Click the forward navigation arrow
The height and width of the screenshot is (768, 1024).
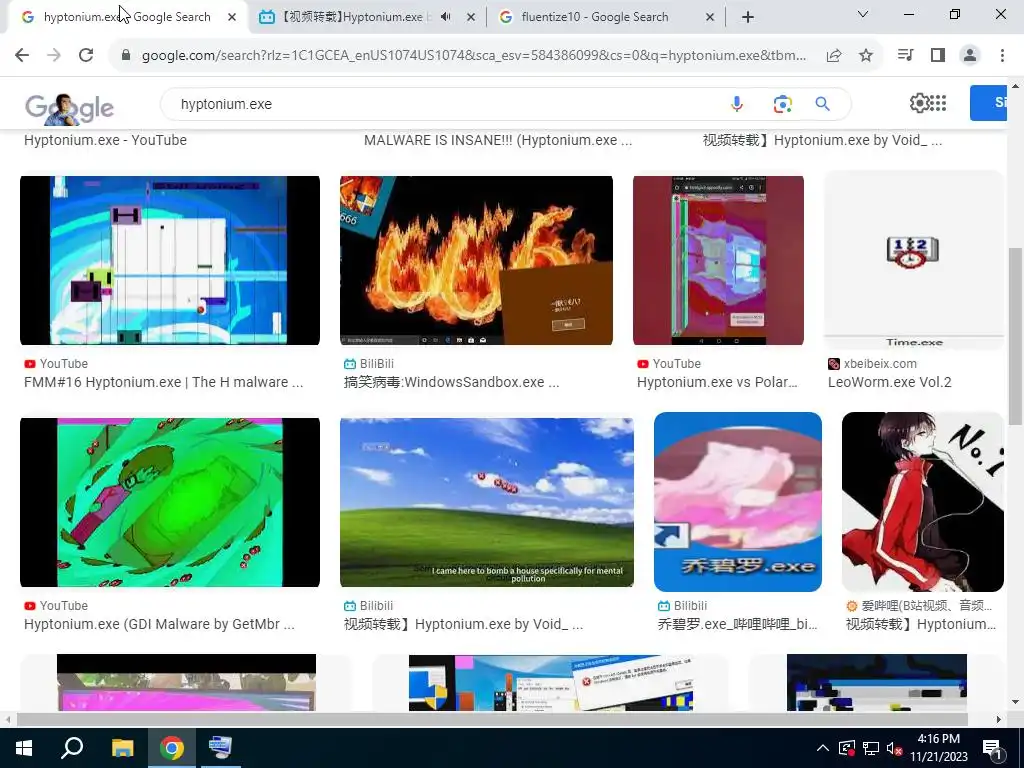(x=54, y=56)
